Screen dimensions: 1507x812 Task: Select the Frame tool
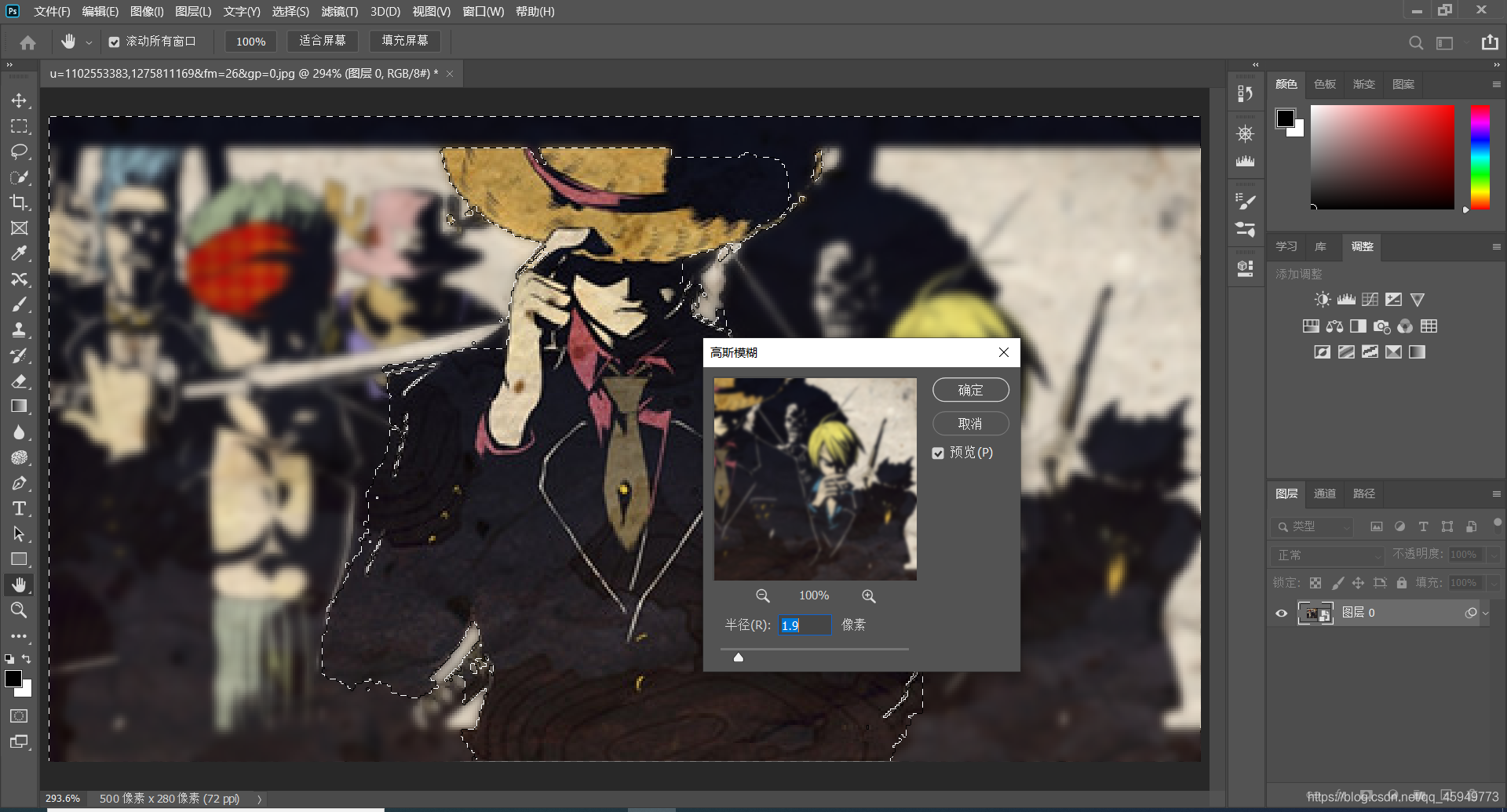pos(19,228)
